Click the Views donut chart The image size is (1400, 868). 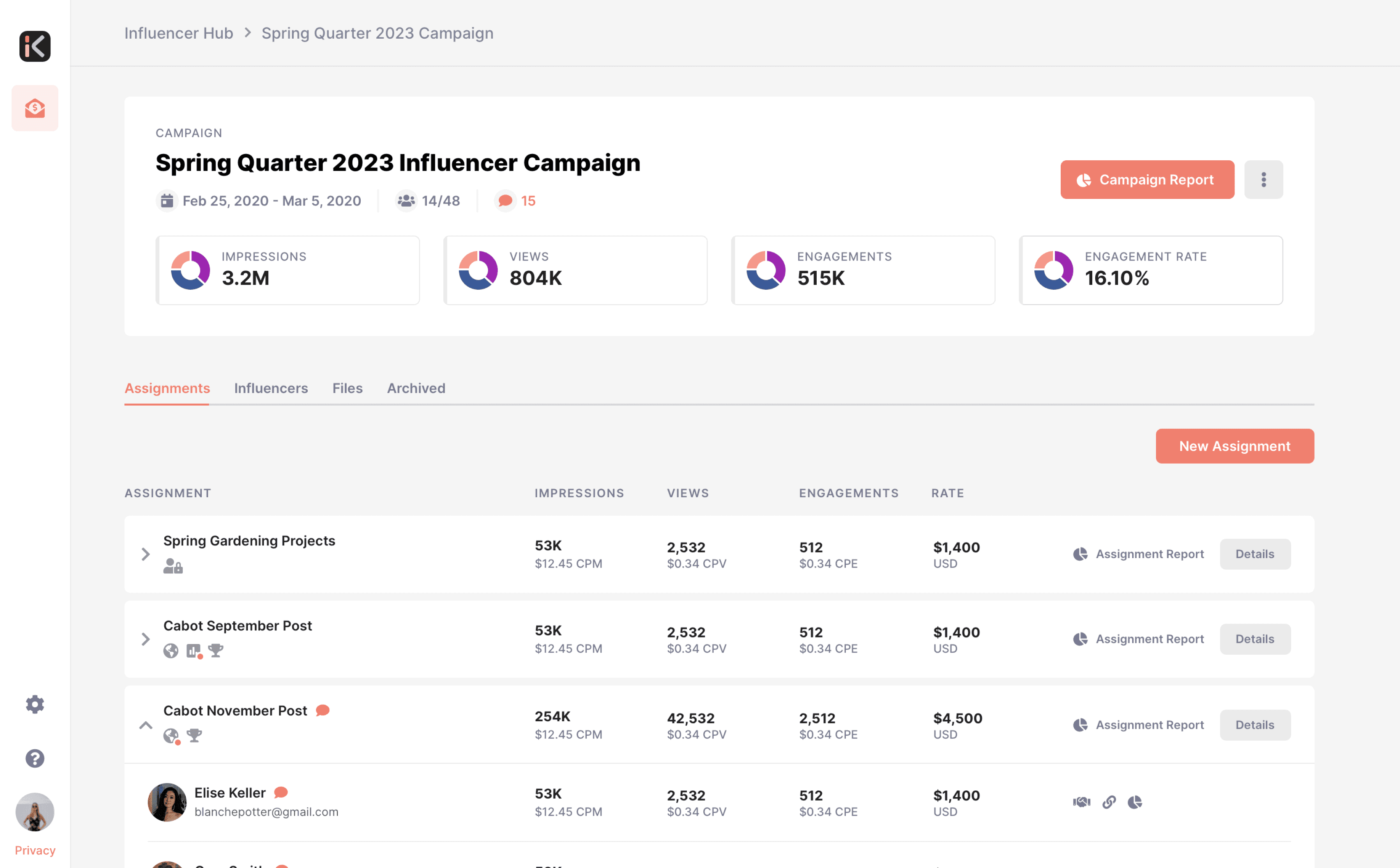(x=479, y=270)
